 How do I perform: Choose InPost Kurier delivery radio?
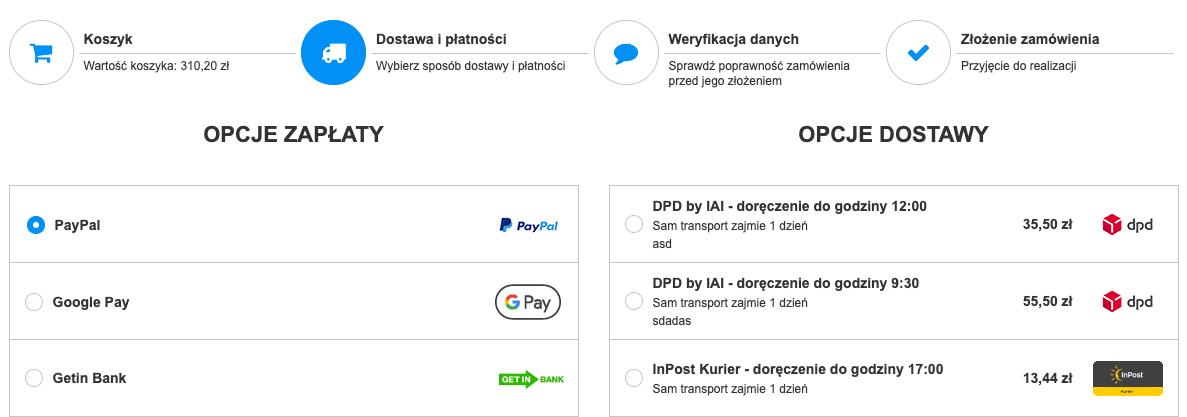[x=634, y=378]
